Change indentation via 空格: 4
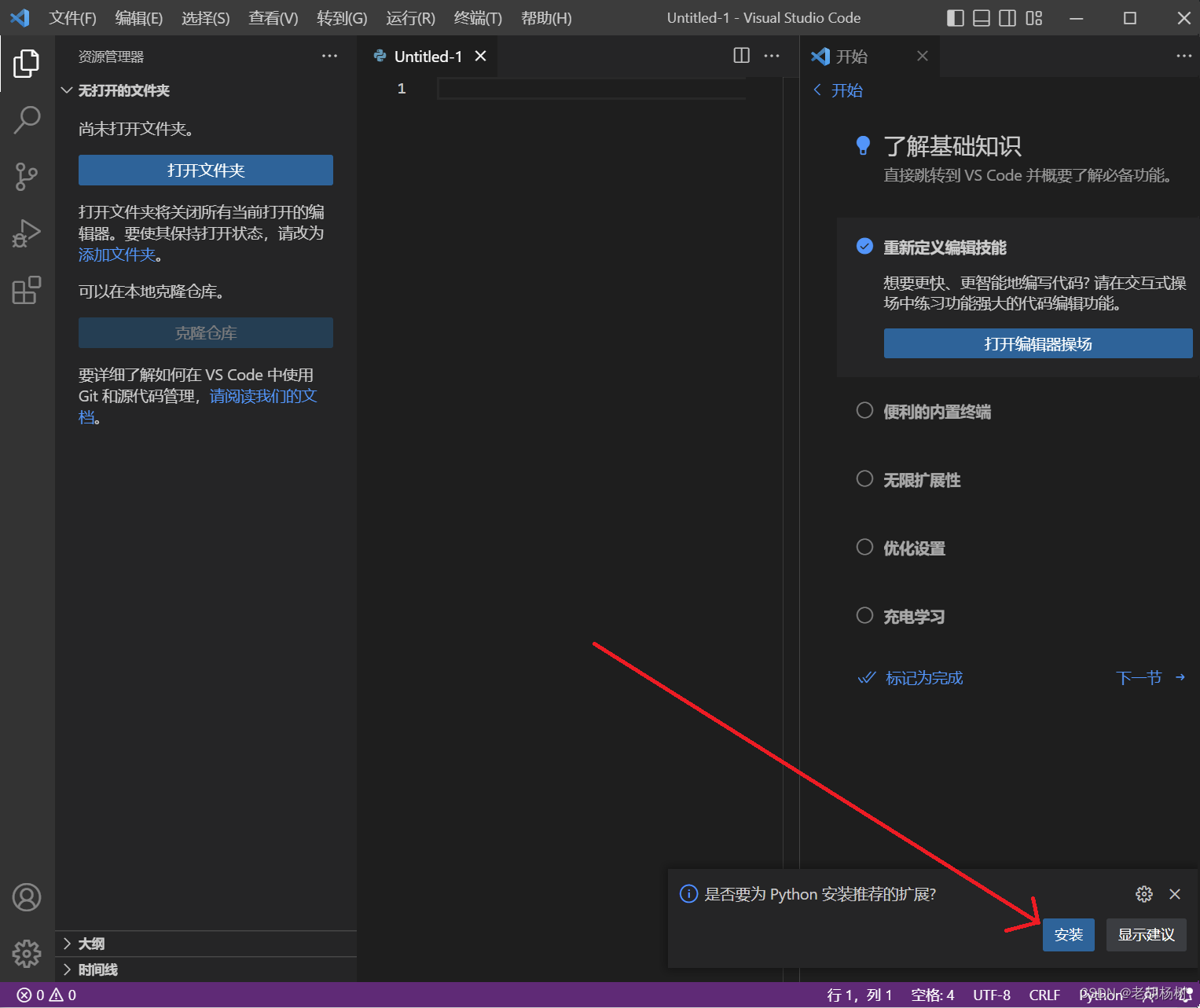This screenshot has height=1008, width=1200. [933, 995]
